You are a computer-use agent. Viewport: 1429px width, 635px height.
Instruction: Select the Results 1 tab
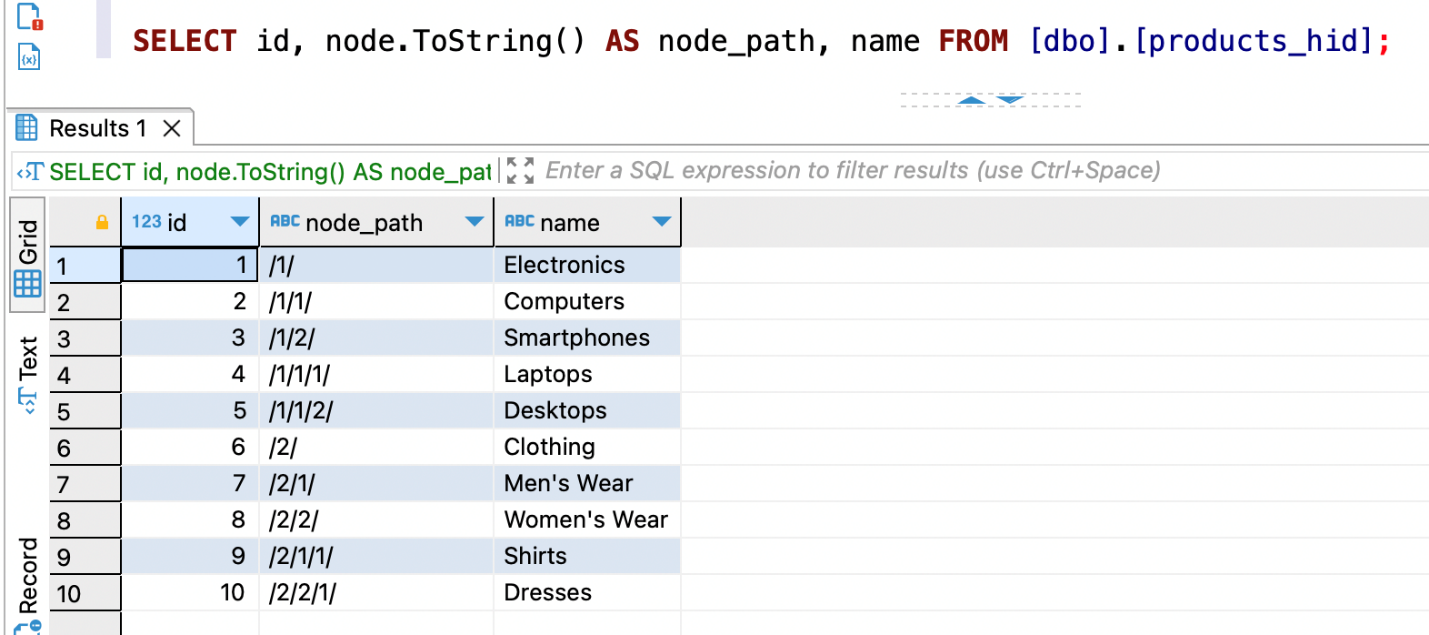point(97,129)
